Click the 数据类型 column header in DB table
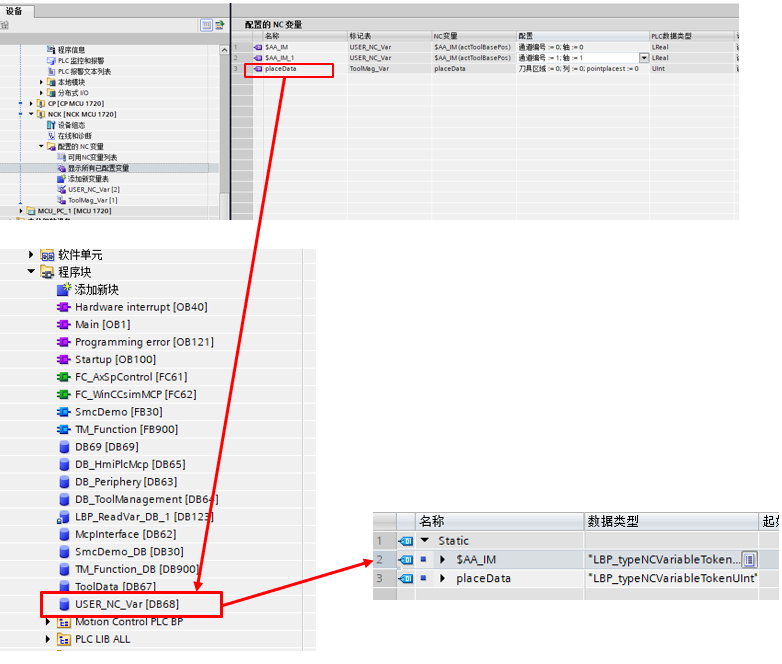 [x=671, y=521]
